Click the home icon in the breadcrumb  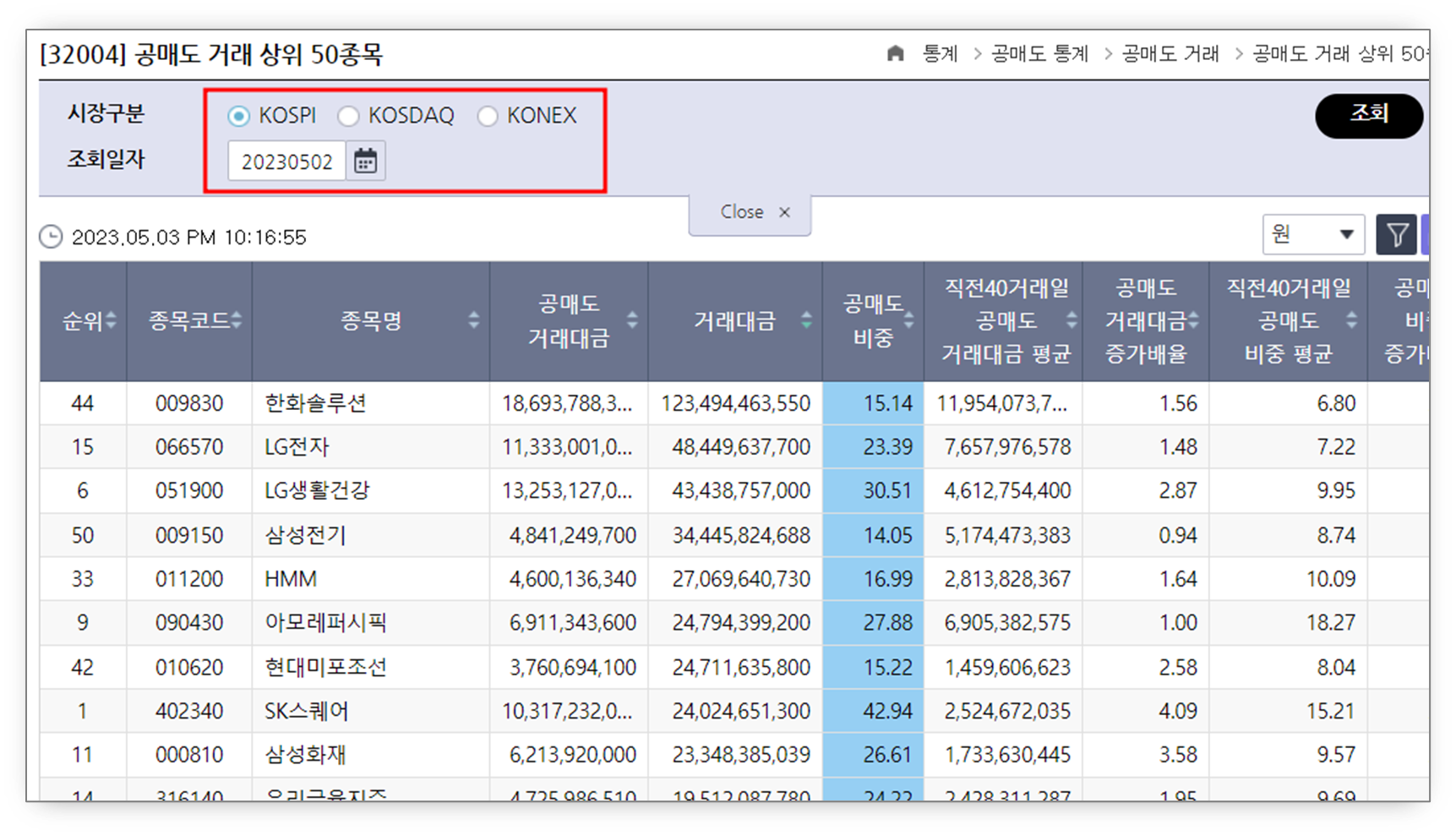[896, 52]
